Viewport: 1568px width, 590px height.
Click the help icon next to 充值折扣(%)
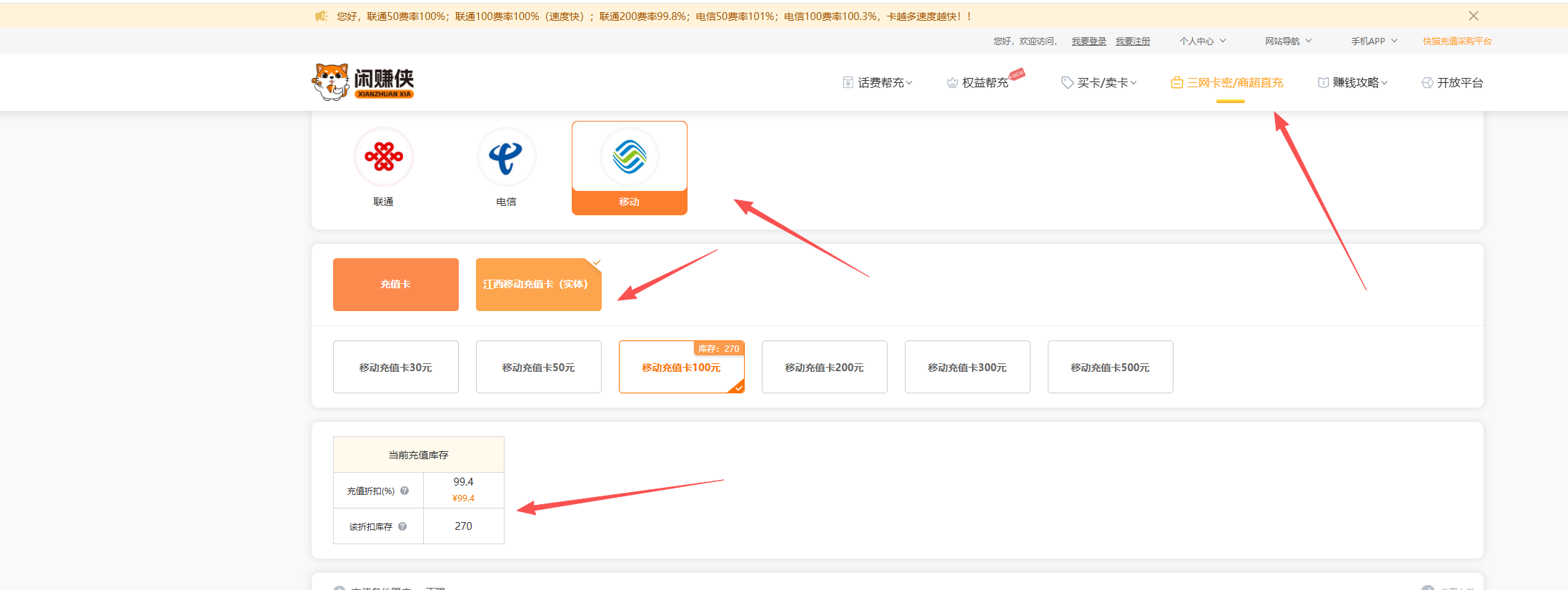tap(405, 491)
